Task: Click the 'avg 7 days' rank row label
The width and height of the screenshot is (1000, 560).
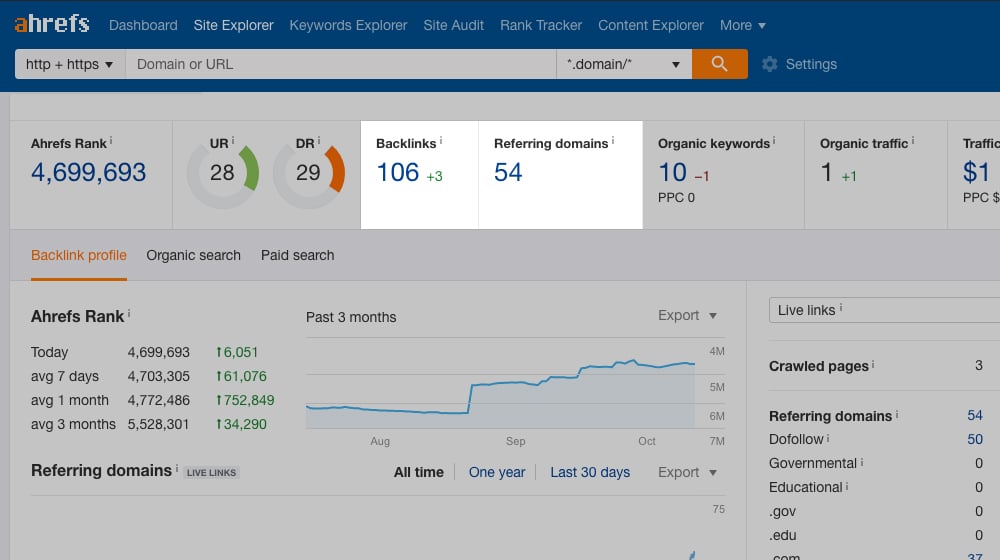Action: click(64, 376)
